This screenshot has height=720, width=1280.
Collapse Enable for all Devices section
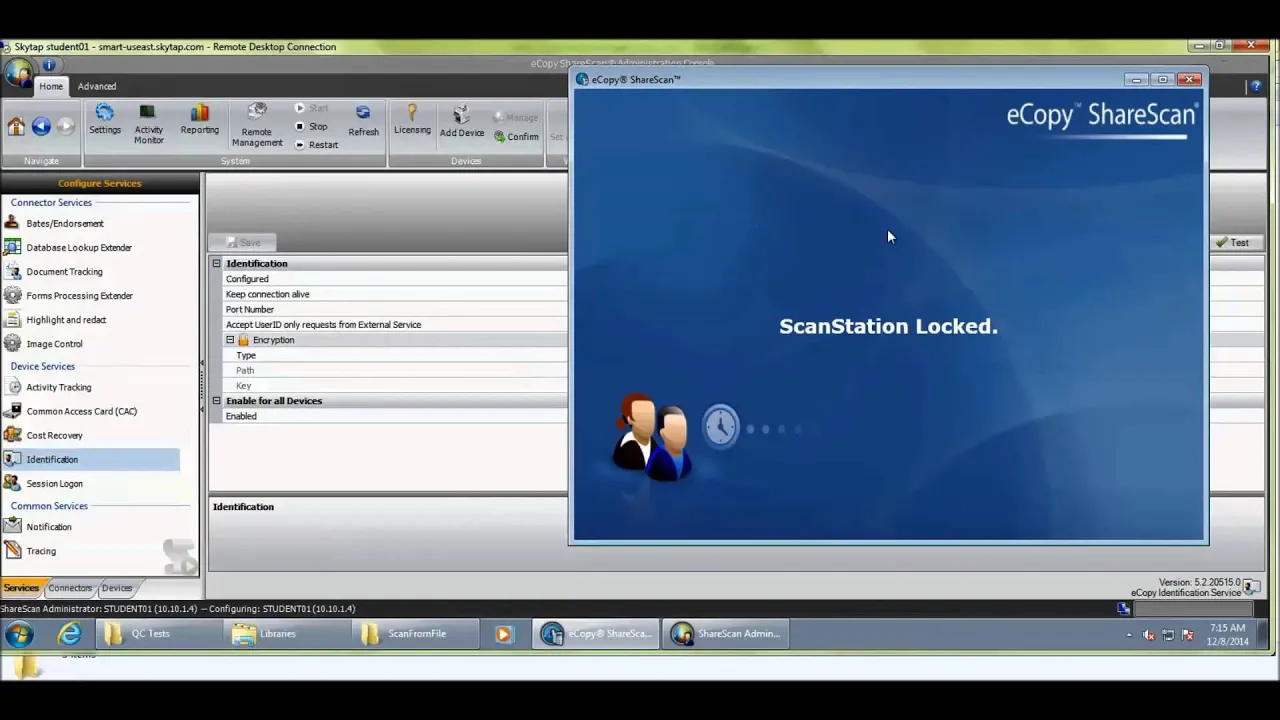coord(216,401)
